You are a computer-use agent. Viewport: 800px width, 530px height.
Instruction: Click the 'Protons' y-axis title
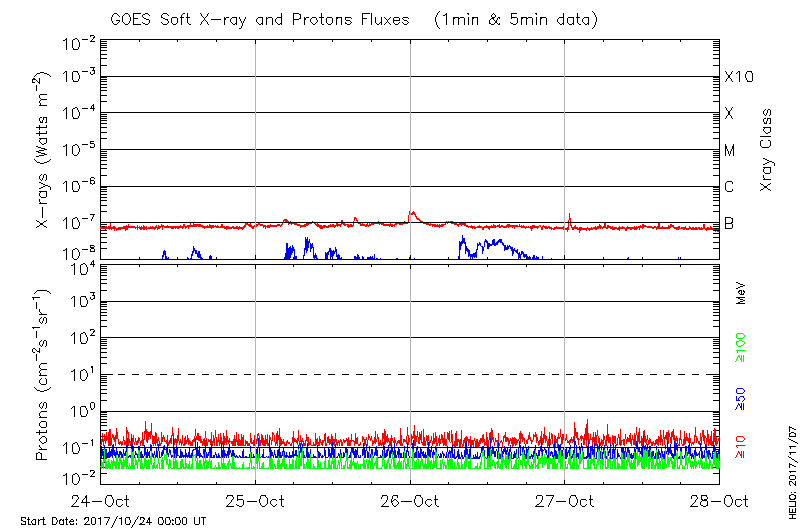(43, 375)
